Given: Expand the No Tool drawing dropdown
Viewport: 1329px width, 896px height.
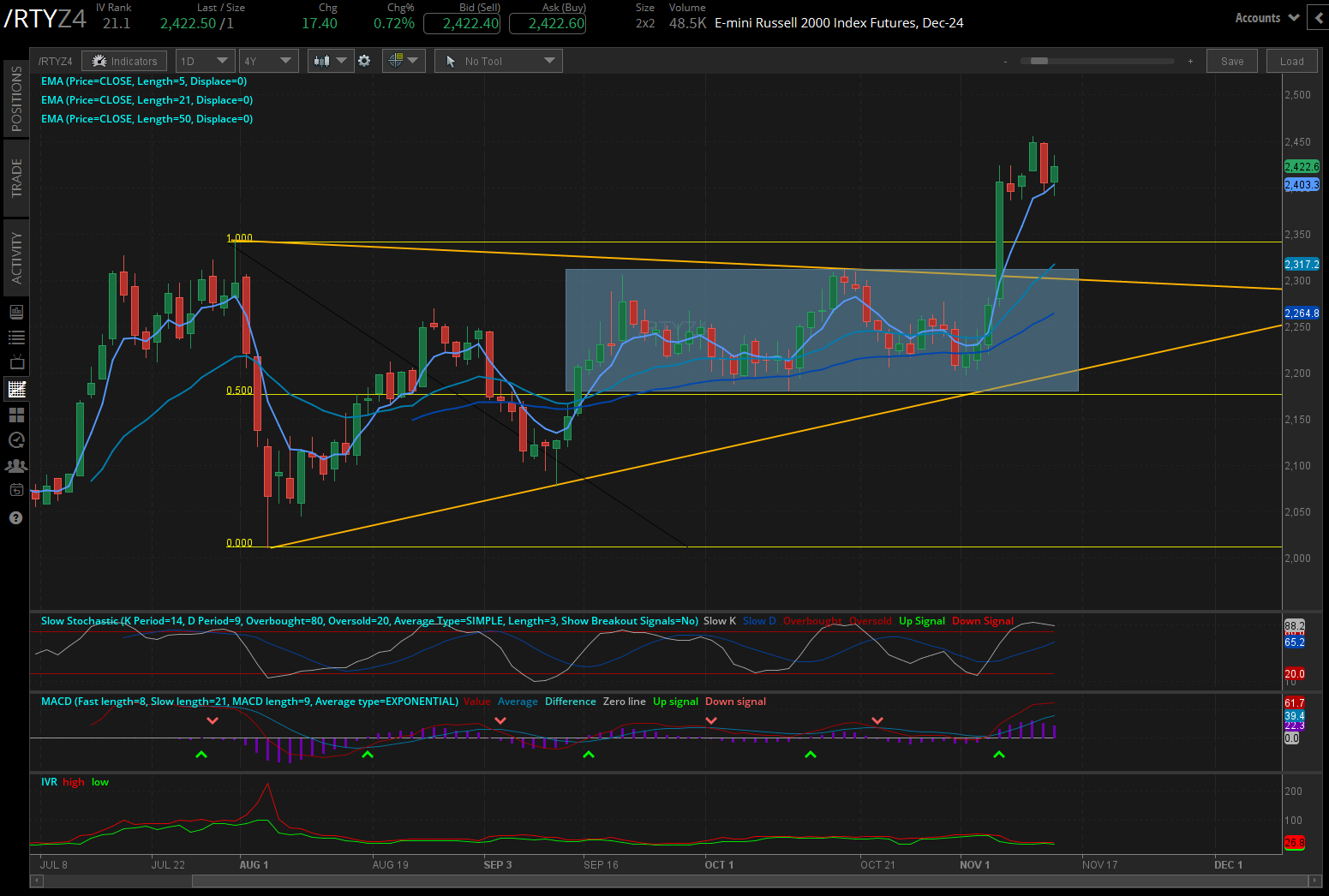Looking at the screenshot, I should [499, 61].
